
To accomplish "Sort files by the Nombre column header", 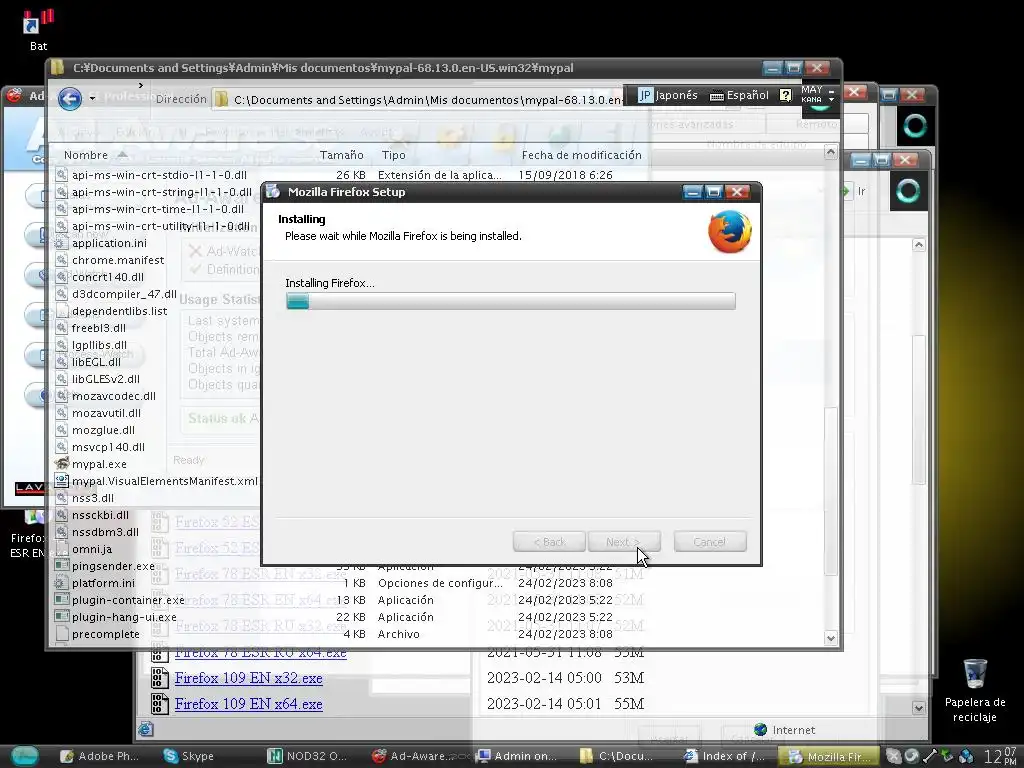I will click(86, 155).
